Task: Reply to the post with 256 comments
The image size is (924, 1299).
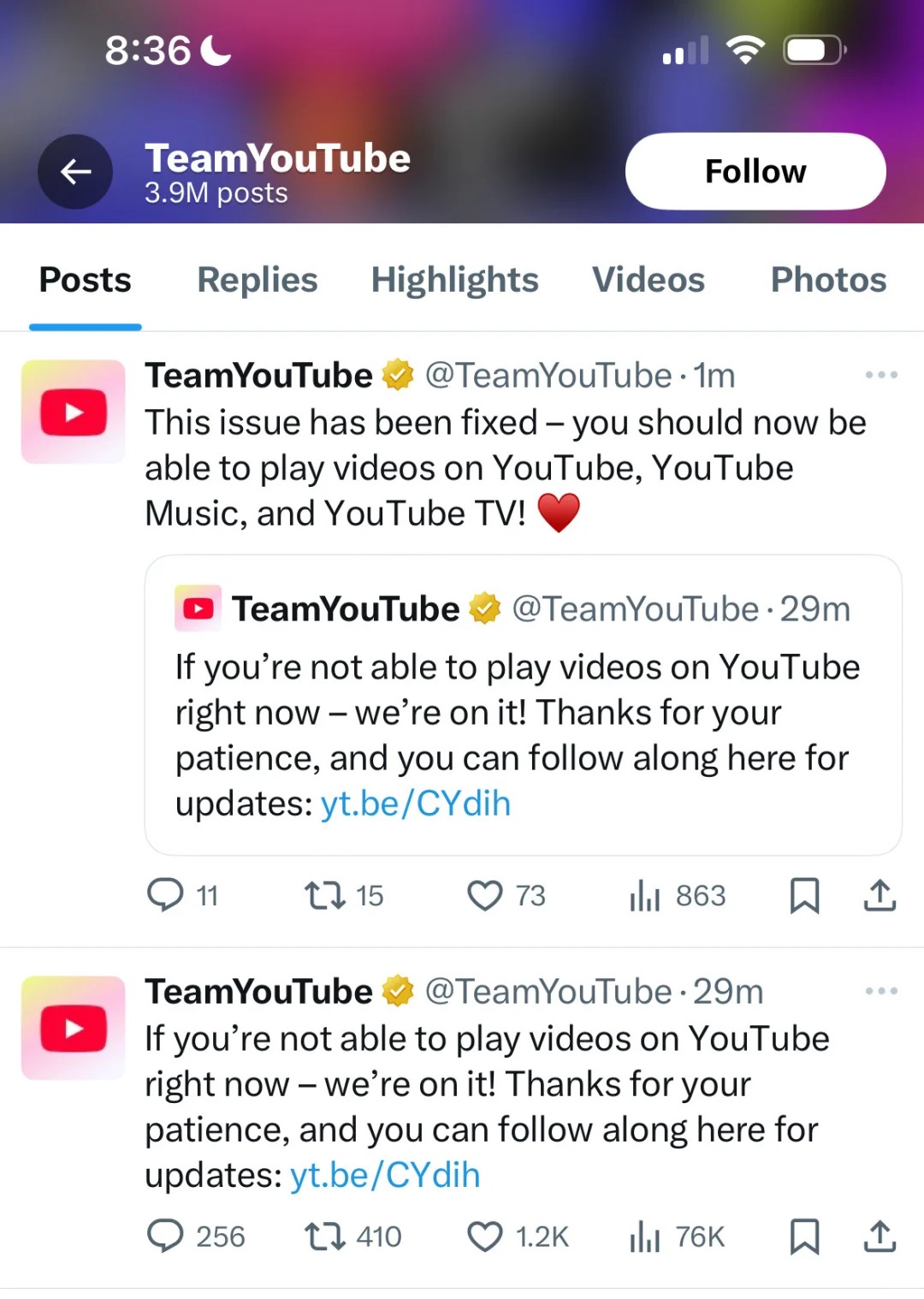Action: pos(165,1237)
